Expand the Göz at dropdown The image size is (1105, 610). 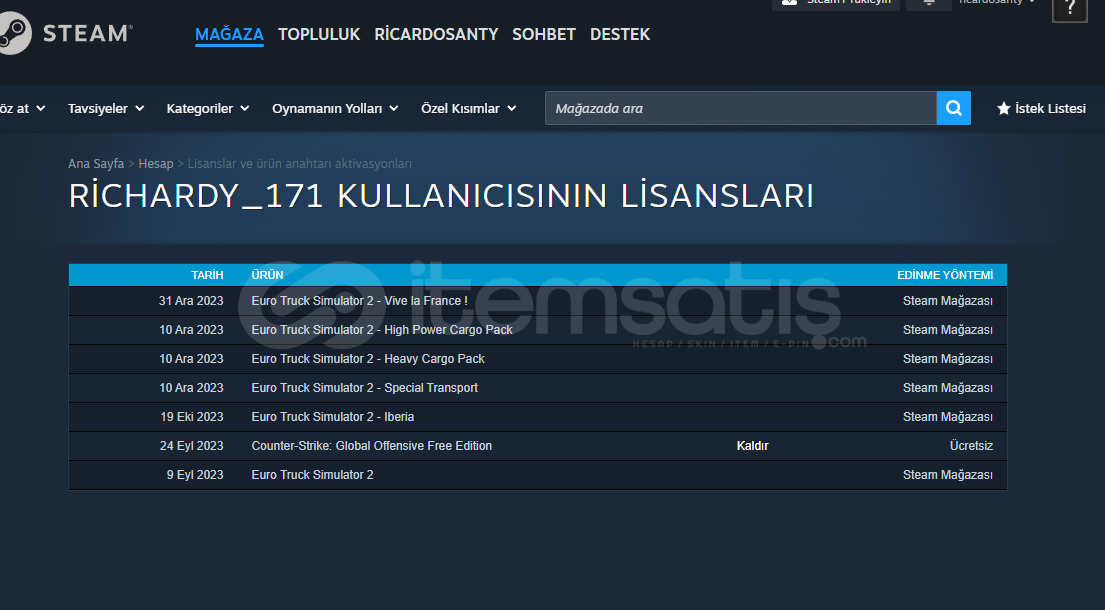23,108
